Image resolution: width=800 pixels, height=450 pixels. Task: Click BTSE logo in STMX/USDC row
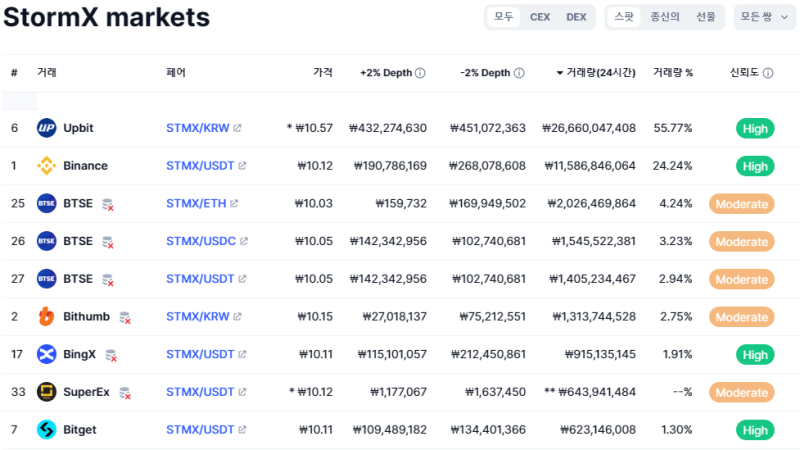pyautogui.click(x=46, y=241)
